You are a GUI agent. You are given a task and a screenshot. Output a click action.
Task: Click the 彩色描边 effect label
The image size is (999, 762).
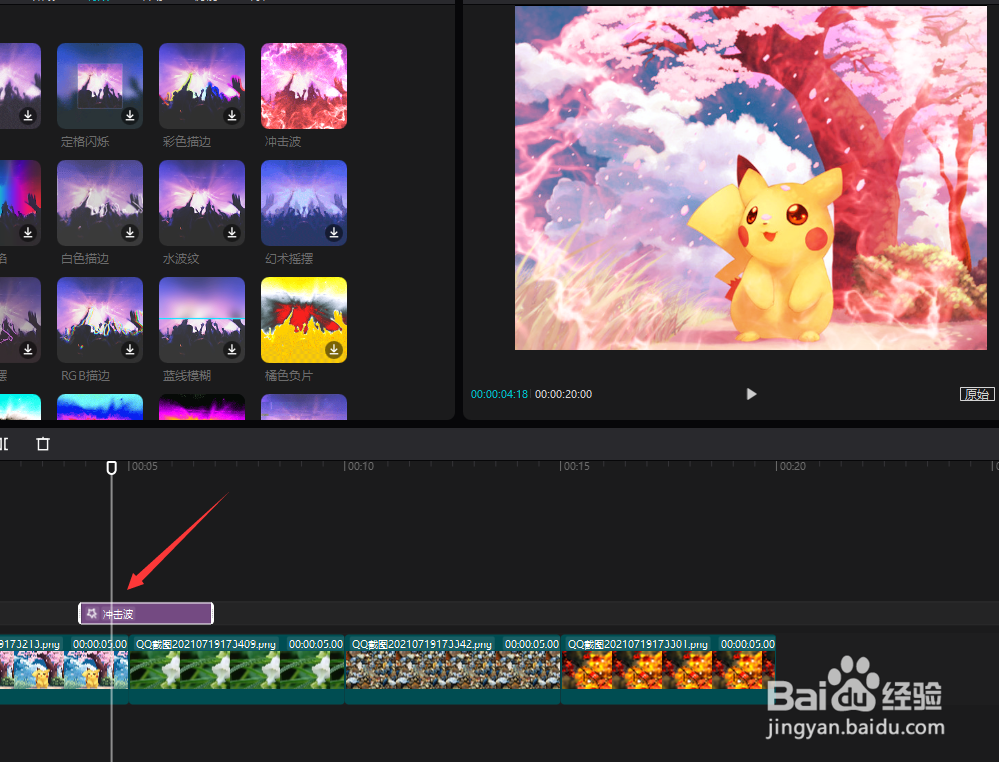point(187,141)
